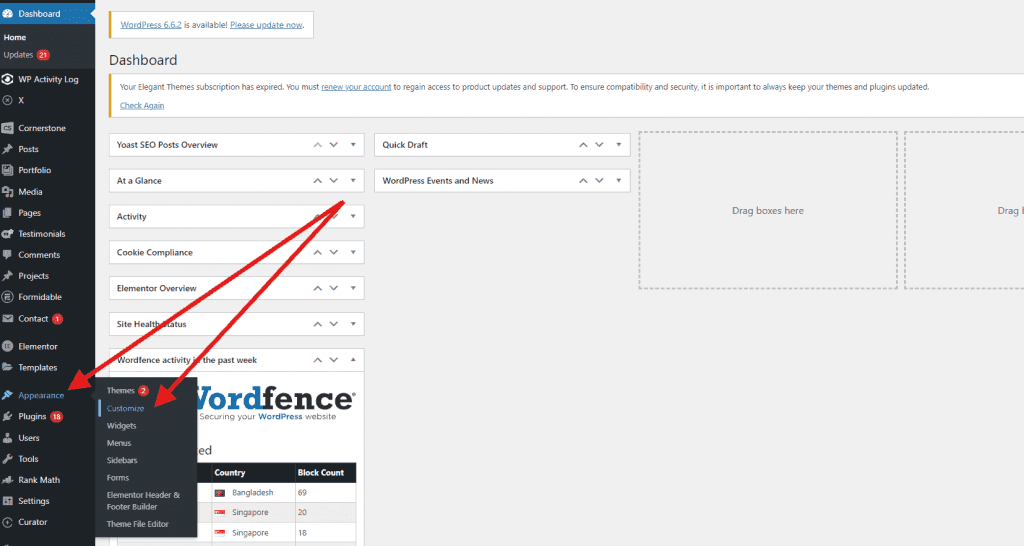Screen dimensions: 1024x546
Task: Expand the Site Health Status panel
Action: 353,324
